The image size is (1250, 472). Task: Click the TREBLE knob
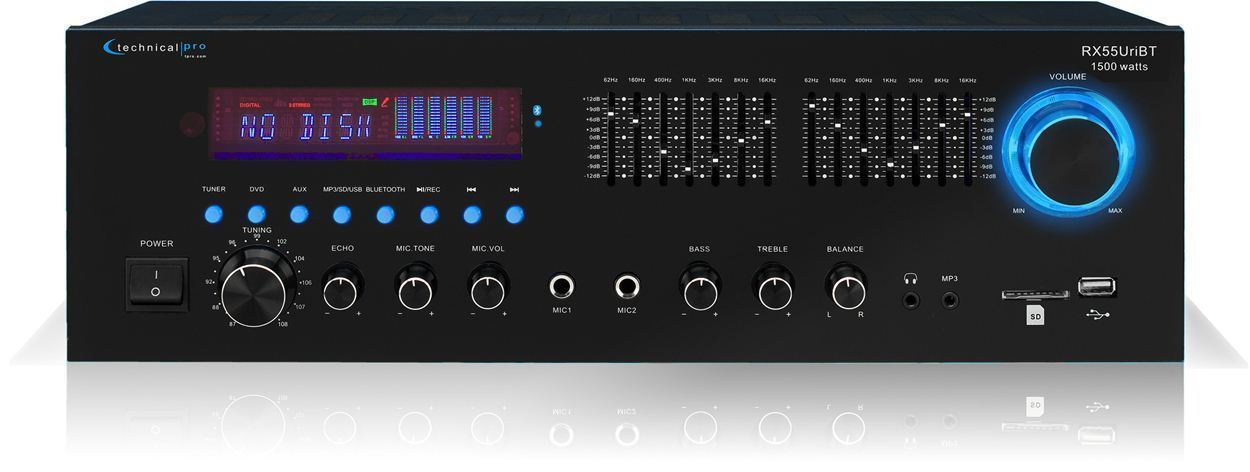coord(772,289)
